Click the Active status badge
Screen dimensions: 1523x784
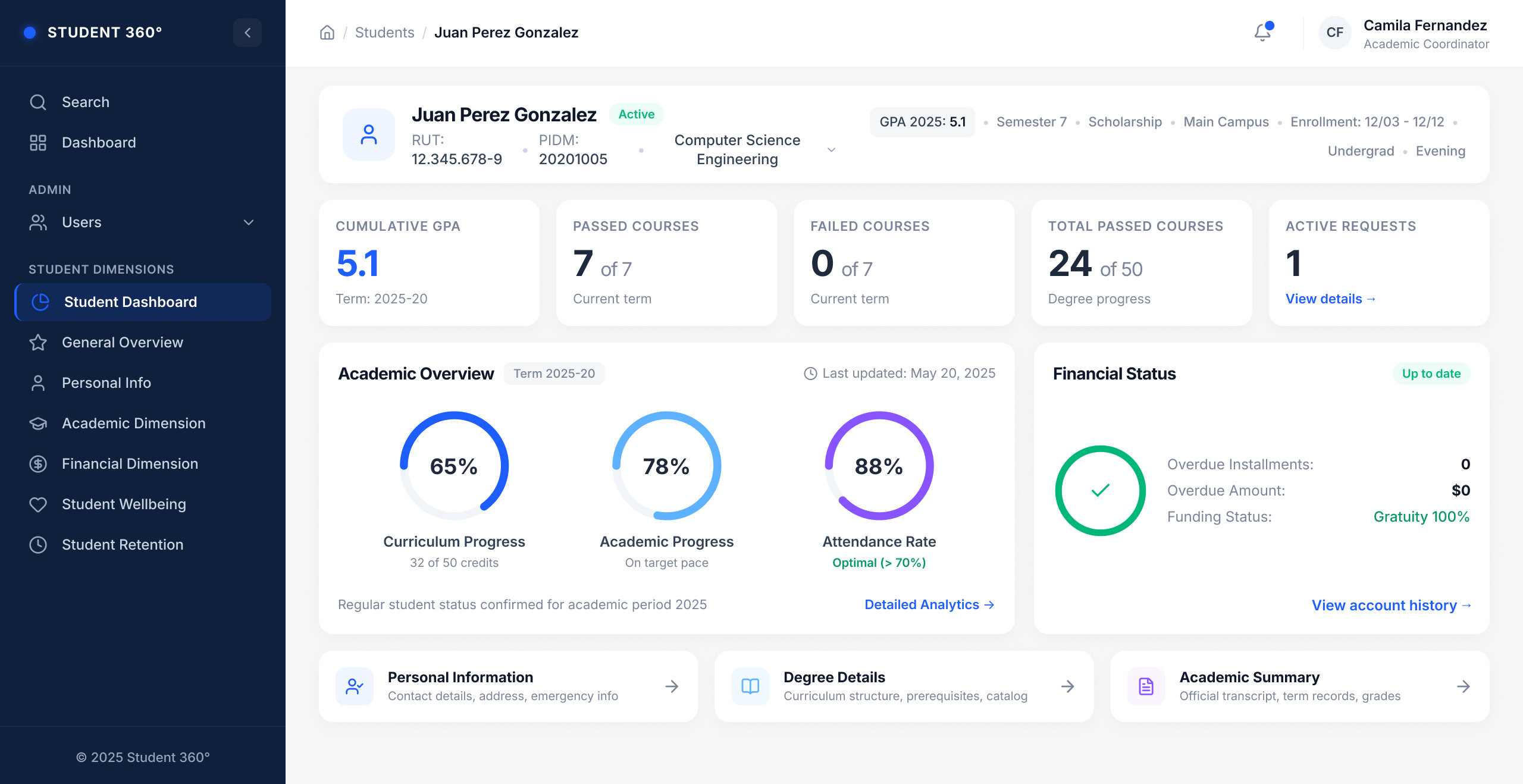[x=637, y=114]
